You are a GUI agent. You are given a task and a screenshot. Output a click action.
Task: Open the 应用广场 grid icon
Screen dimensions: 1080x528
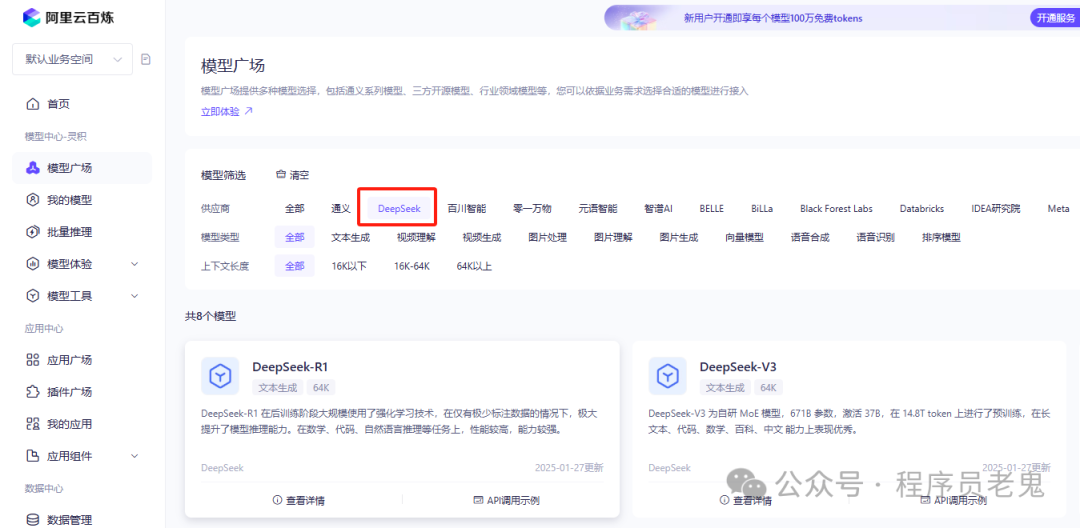(x=32, y=360)
